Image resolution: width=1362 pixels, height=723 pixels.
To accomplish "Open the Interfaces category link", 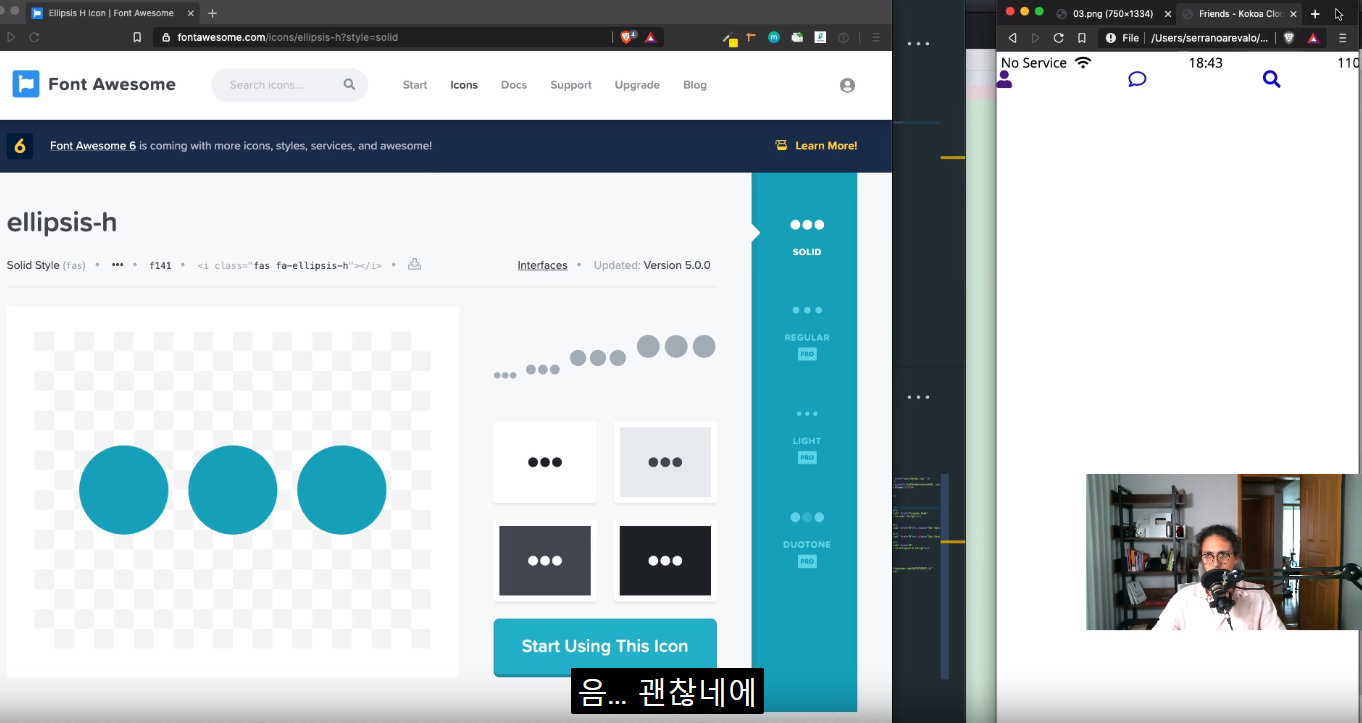I will [x=542, y=265].
